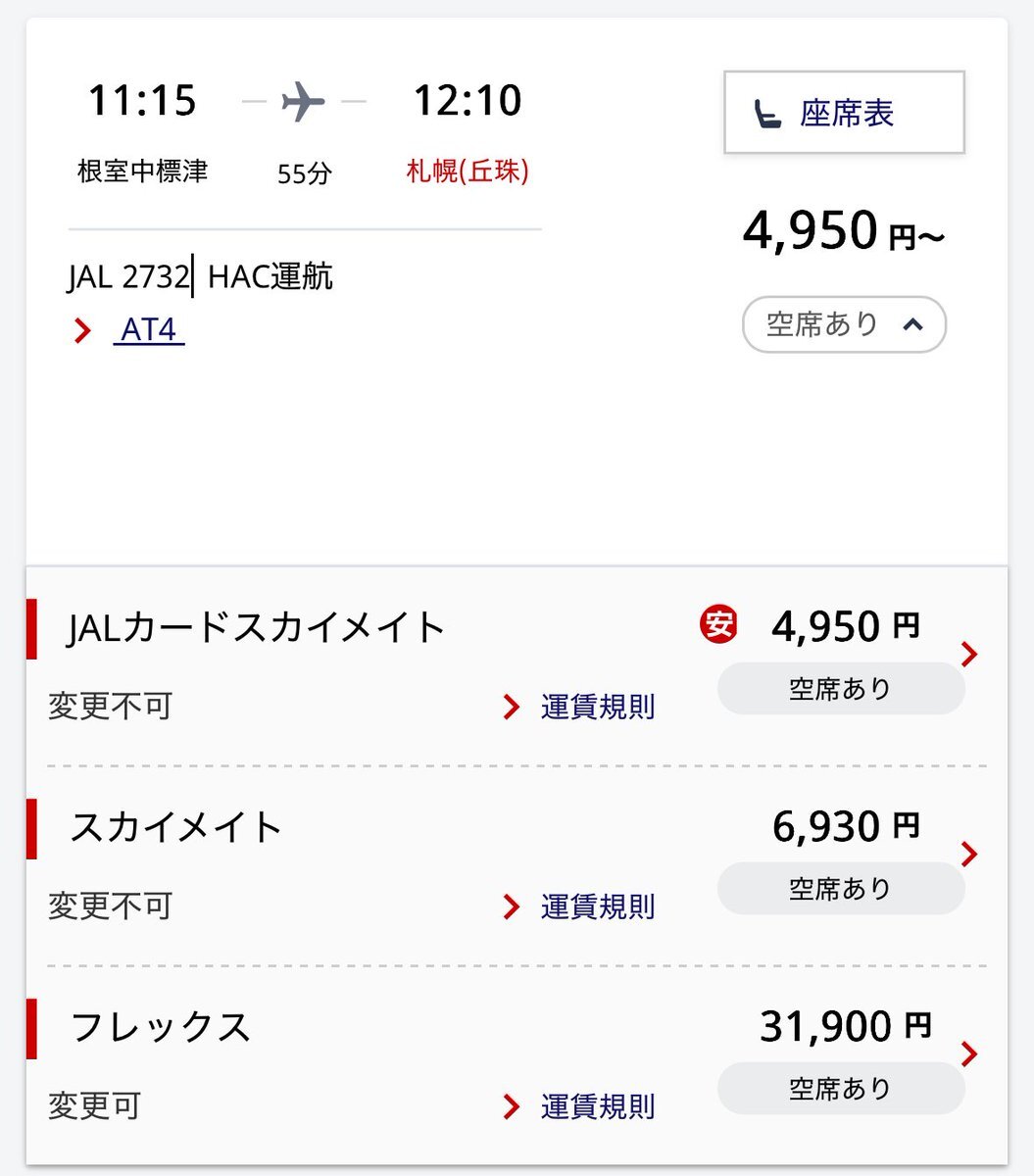Open AT4 aircraft information link

[149, 330]
